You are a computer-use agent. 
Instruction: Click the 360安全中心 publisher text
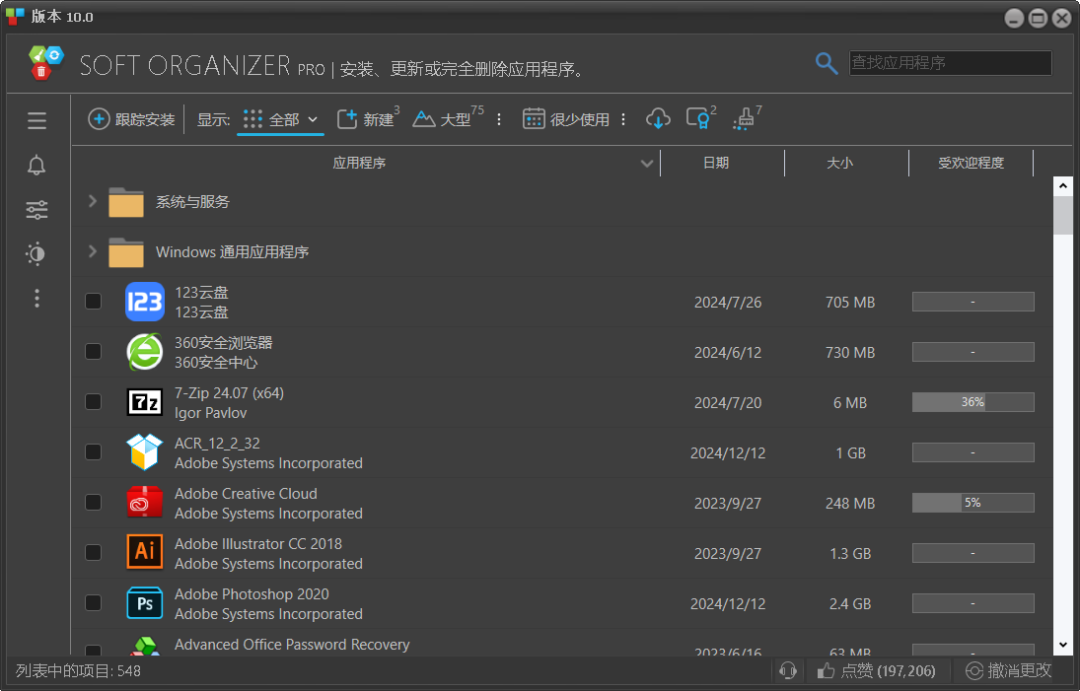point(216,362)
